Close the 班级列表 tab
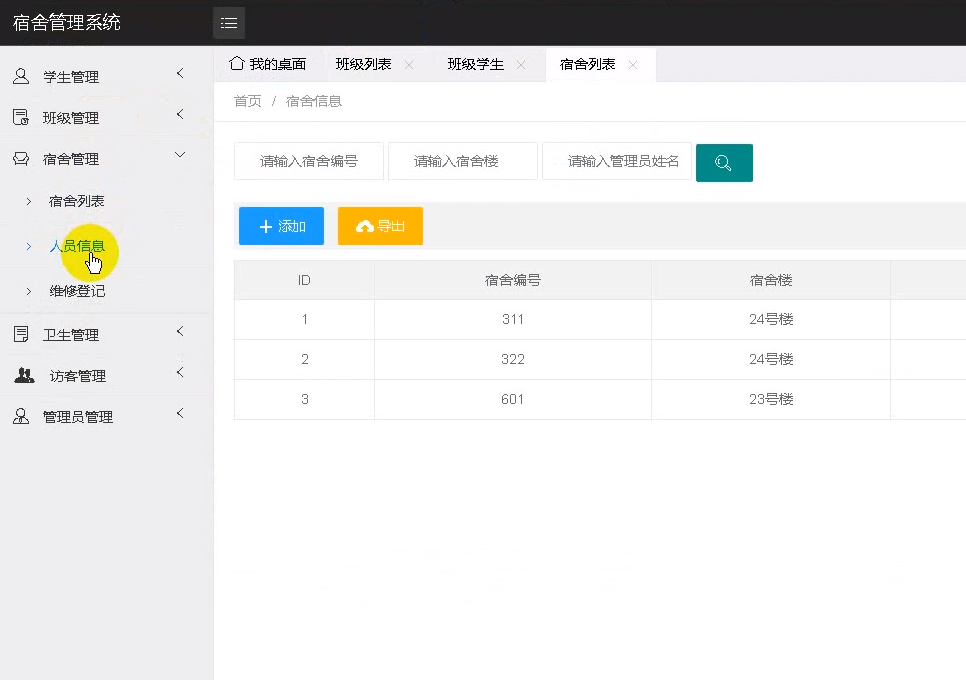Screen dimensions: 966x680 click(409, 65)
